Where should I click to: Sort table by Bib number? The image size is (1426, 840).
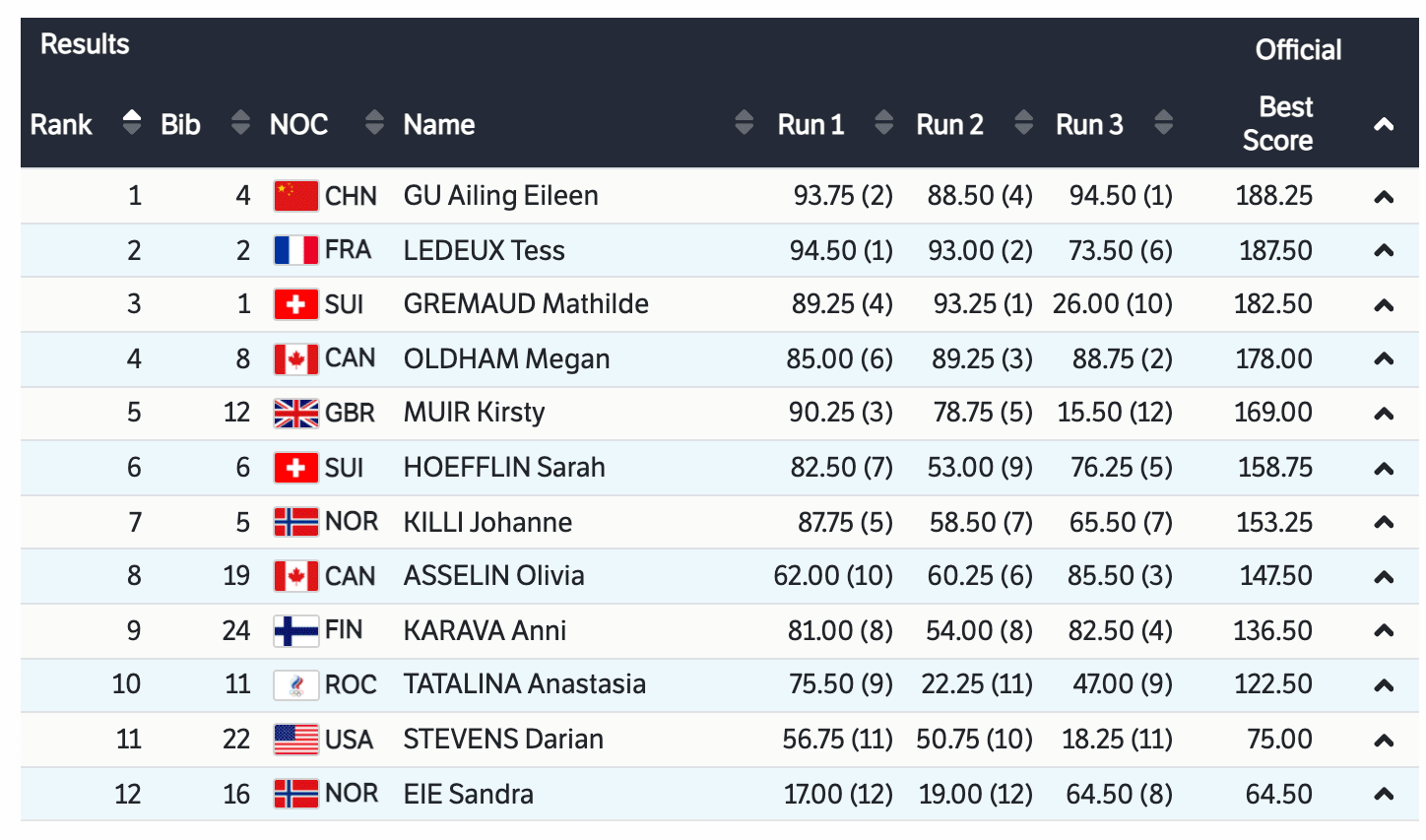[240, 123]
